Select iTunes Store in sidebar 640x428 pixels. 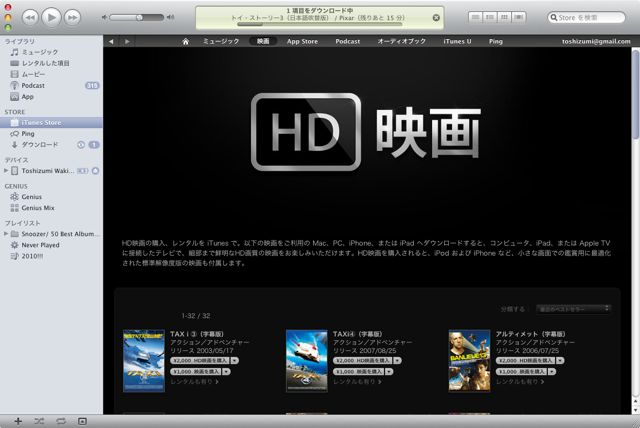click(51, 122)
